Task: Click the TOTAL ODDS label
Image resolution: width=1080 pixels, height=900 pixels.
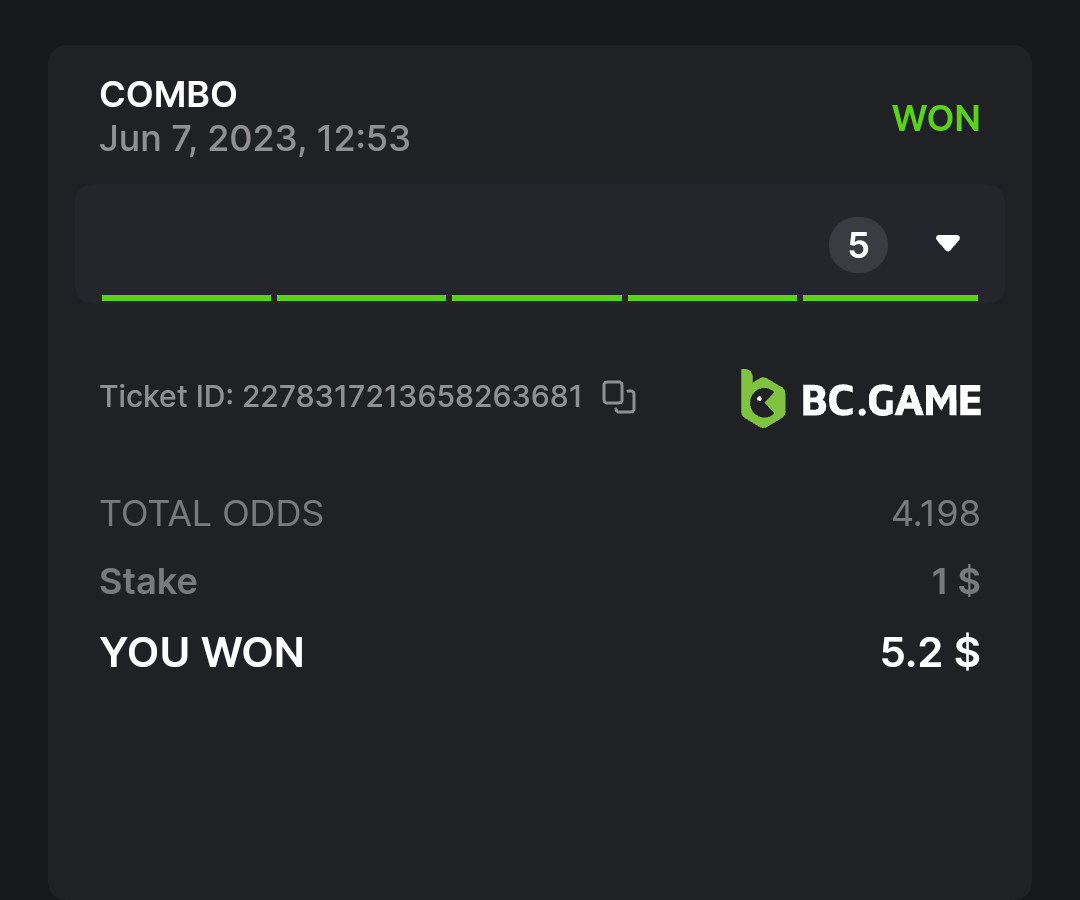Action: coord(212,514)
